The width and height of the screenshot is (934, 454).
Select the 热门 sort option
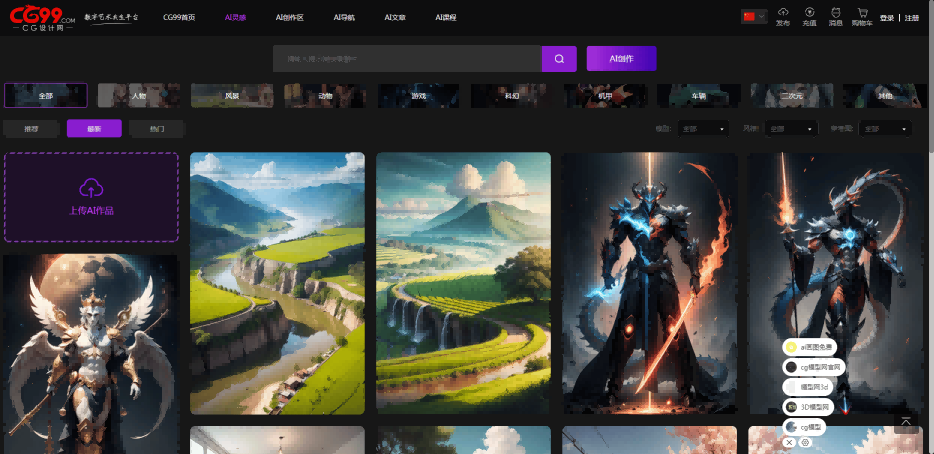click(157, 128)
